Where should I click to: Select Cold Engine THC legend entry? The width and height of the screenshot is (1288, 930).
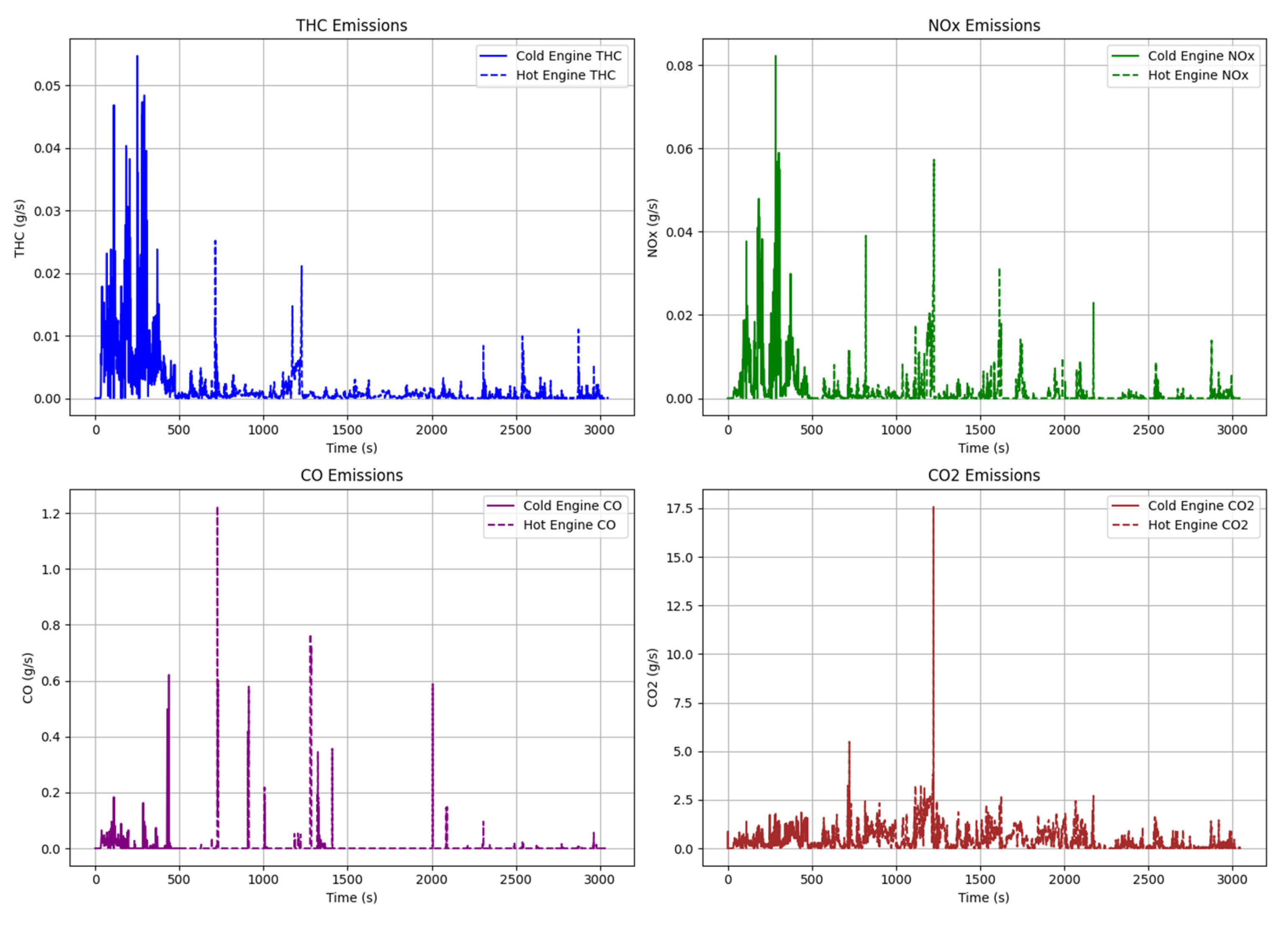tap(568, 56)
